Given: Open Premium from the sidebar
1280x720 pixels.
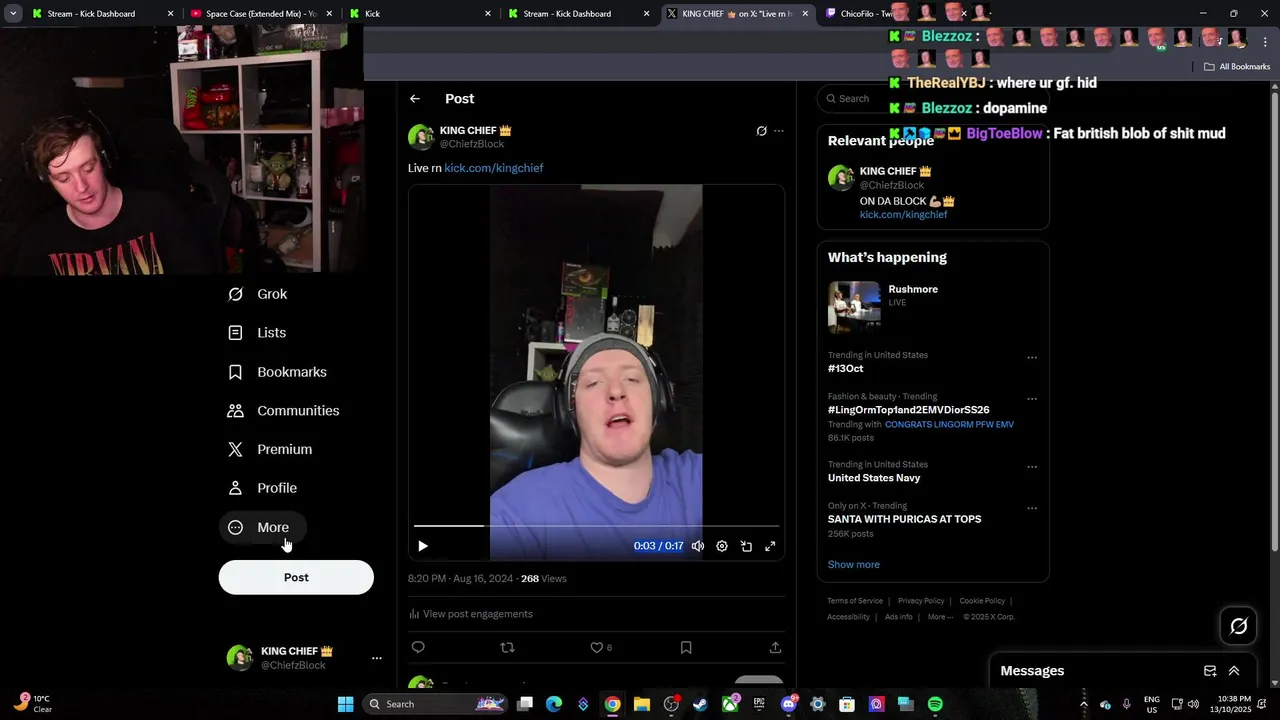Looking at the screenshot, I should [270, 450].
